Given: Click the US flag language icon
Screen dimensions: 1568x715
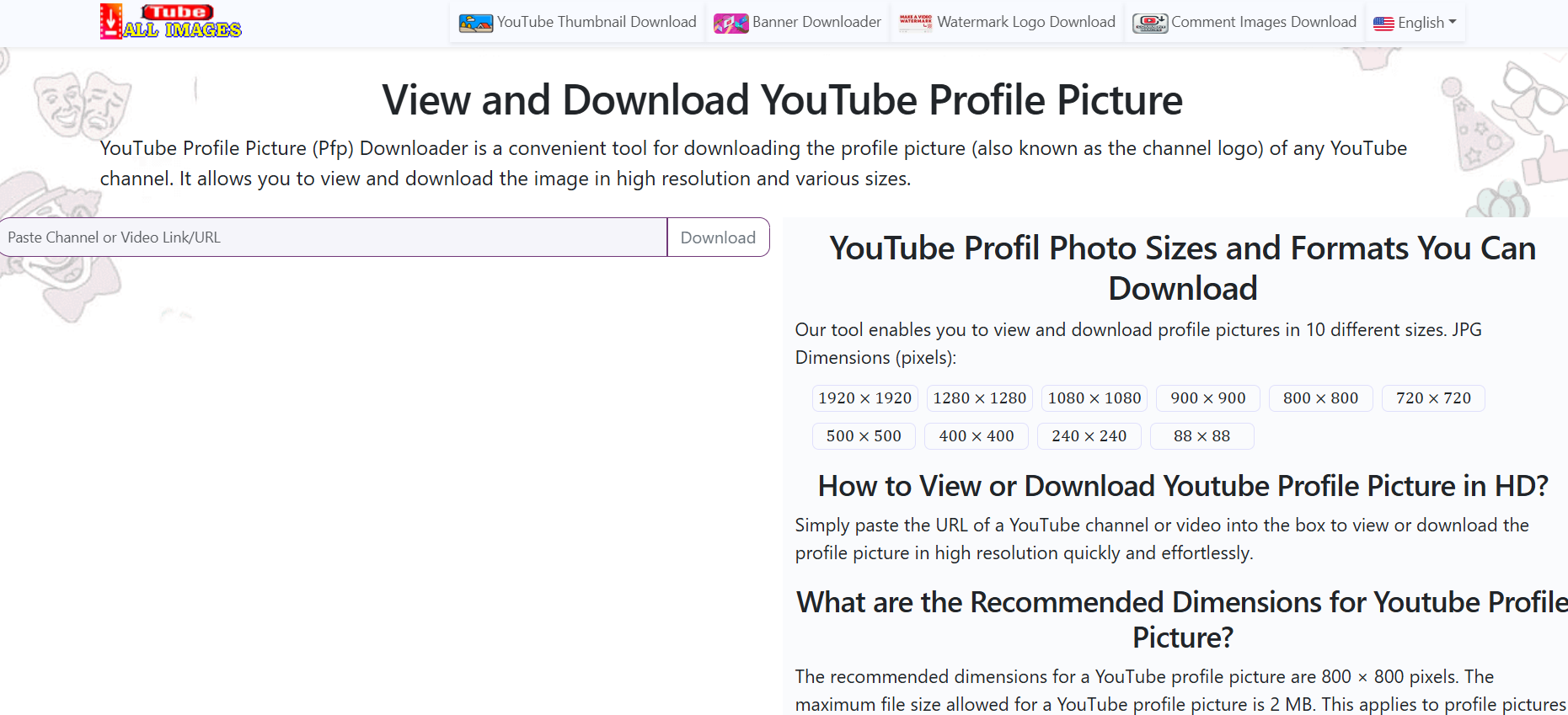Looking at the screenshot, I should [x=1383, y=24].
